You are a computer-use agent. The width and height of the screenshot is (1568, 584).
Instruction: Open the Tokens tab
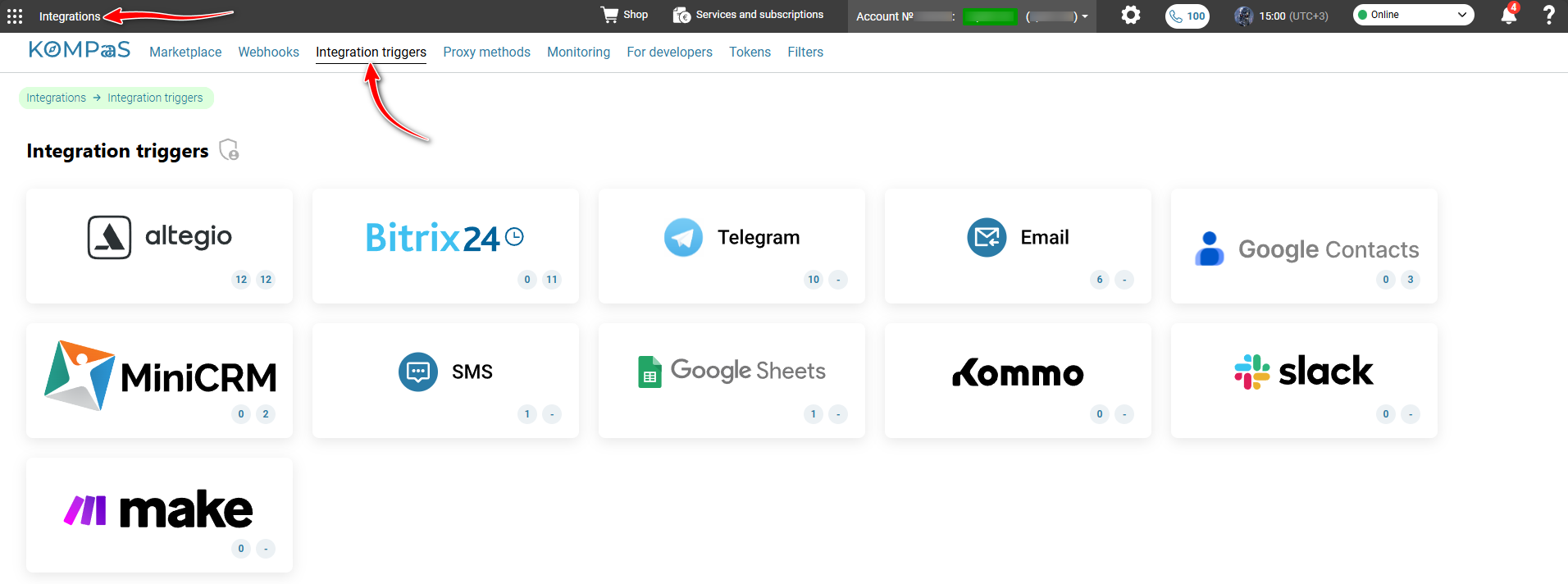pyautogui.click(x=750, y=52)
